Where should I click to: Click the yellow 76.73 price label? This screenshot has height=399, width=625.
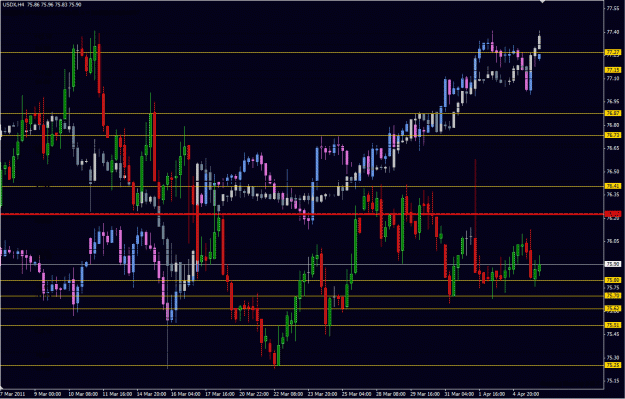point(613,136)
